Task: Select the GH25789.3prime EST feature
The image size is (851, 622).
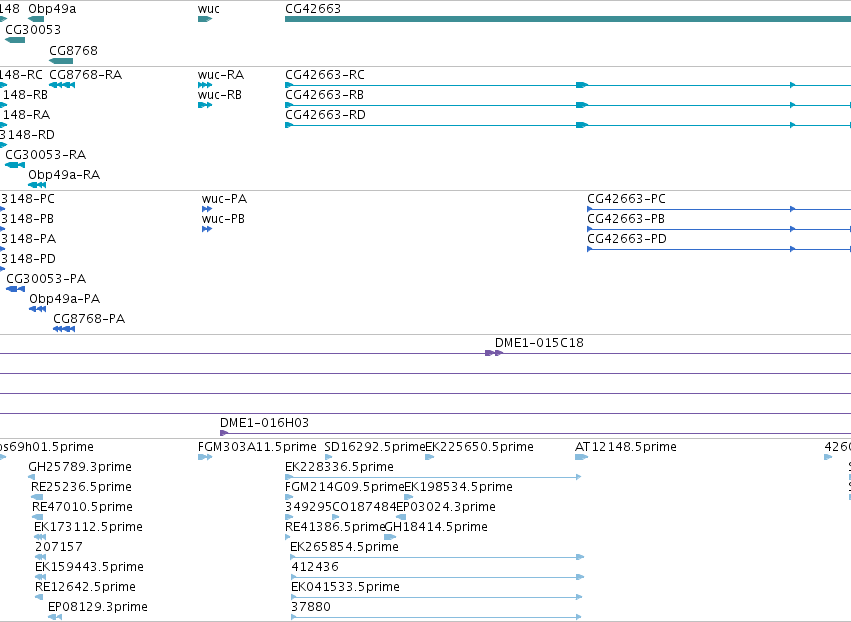Action: [x=31, y=477]
